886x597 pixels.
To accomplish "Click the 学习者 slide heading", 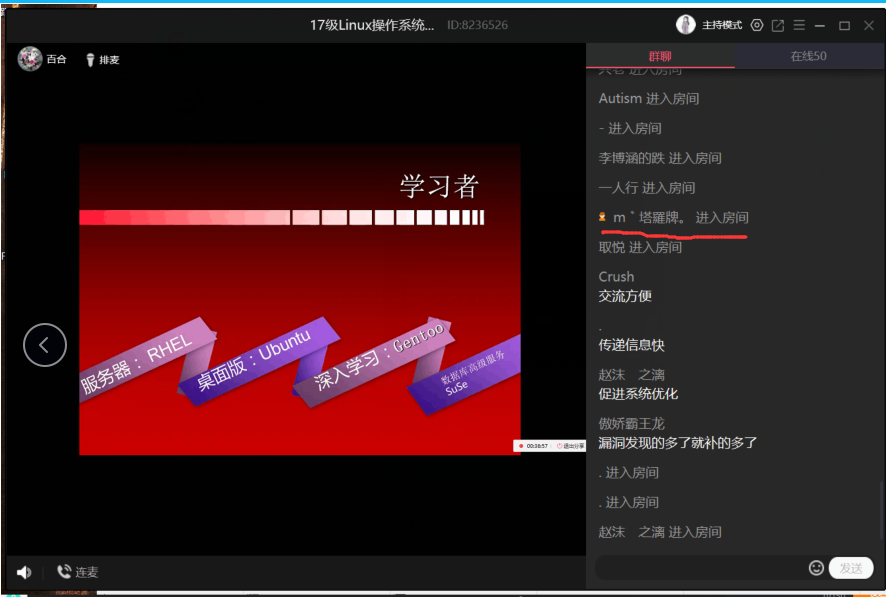I will coord(440,186).
